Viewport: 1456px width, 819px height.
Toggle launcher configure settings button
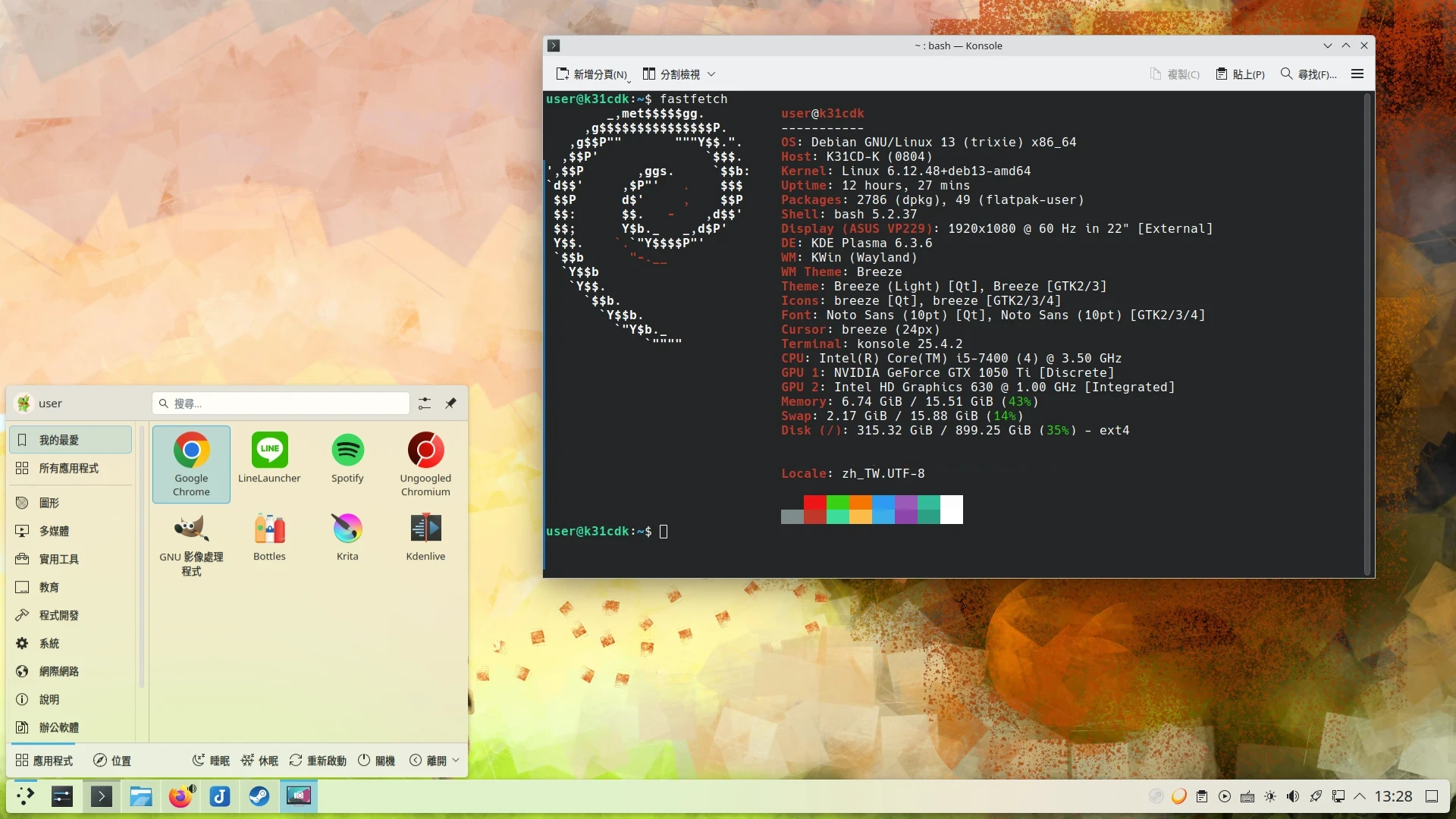pyautogui.click(x=425, y=403)
